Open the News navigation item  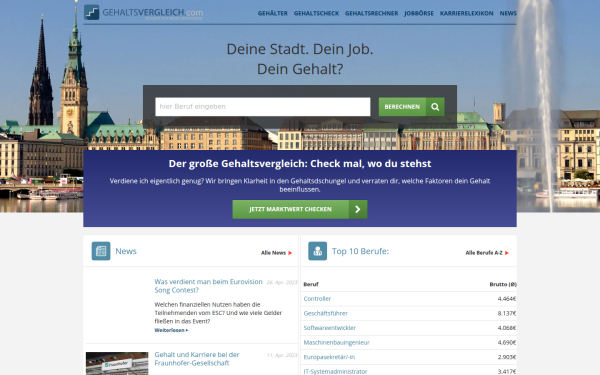(x=508, y=13)
